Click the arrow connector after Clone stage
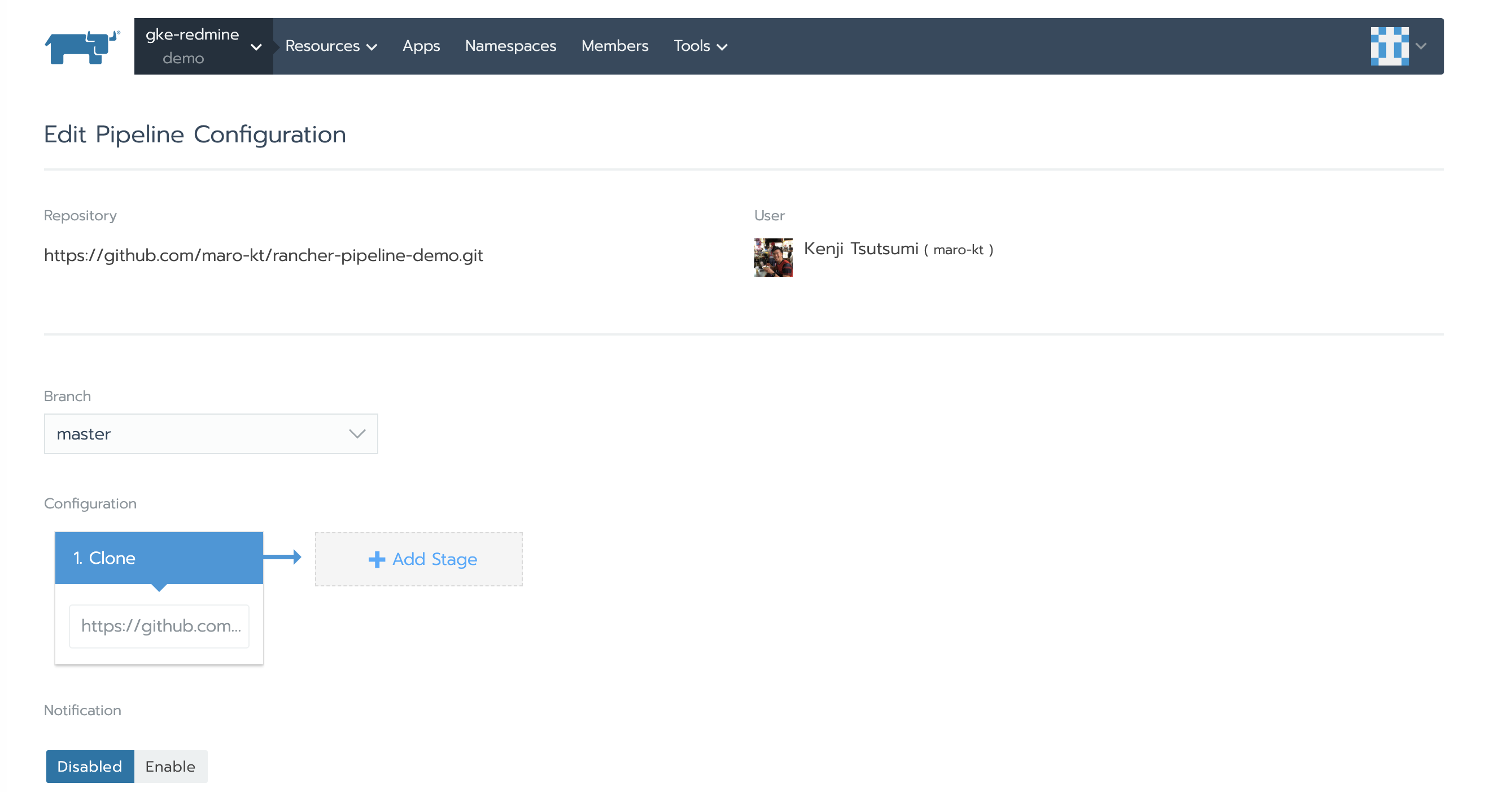The image size is (1512, 792). [x=283, y=556]
